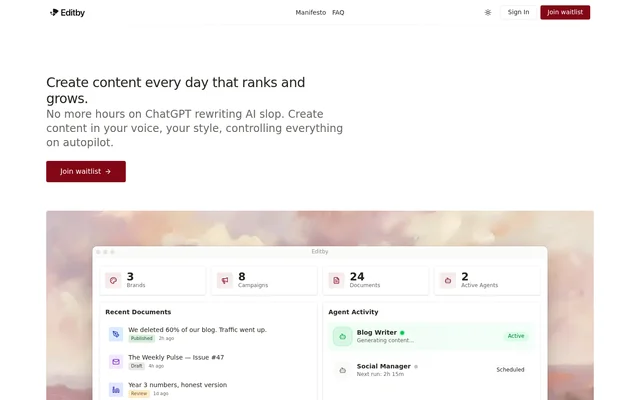Click the Draft status badge
640x400 pixels.
pos(137,366)
